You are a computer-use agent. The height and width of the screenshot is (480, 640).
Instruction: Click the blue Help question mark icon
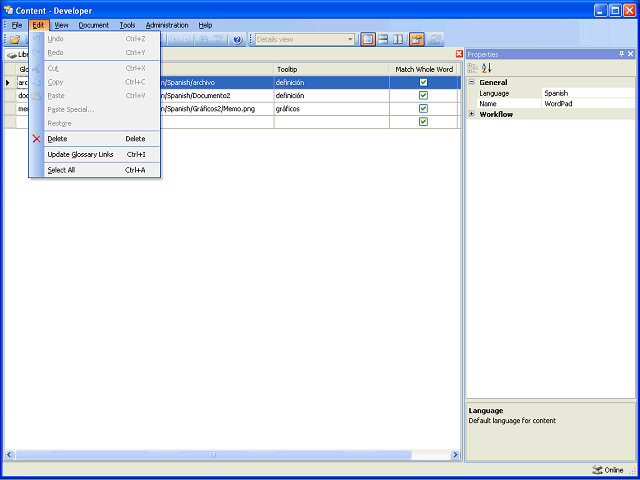[238, 40]
